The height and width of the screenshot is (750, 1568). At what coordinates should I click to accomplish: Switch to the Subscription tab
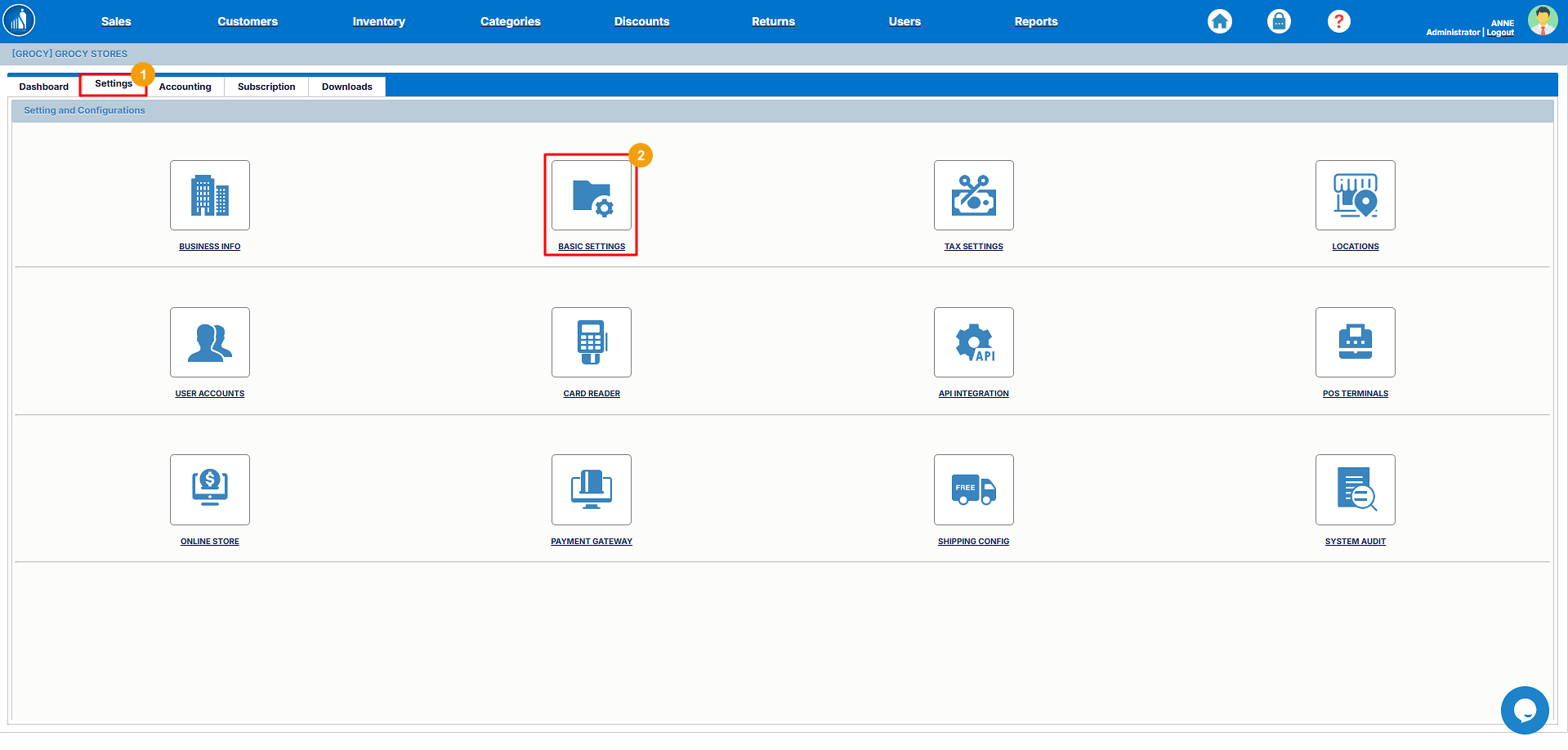click(266, 87)
